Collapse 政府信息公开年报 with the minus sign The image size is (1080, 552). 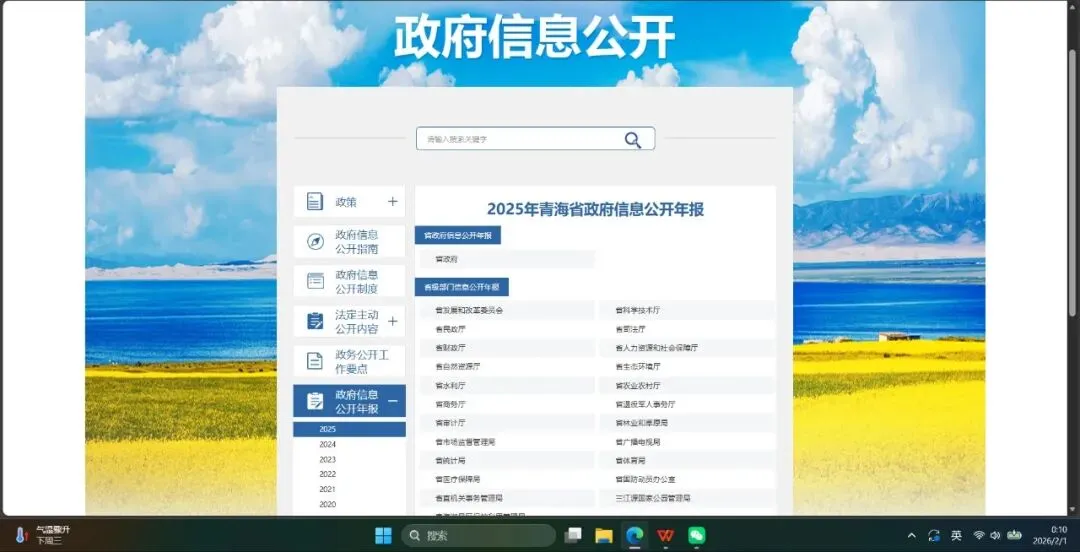(x=393, y=401)
